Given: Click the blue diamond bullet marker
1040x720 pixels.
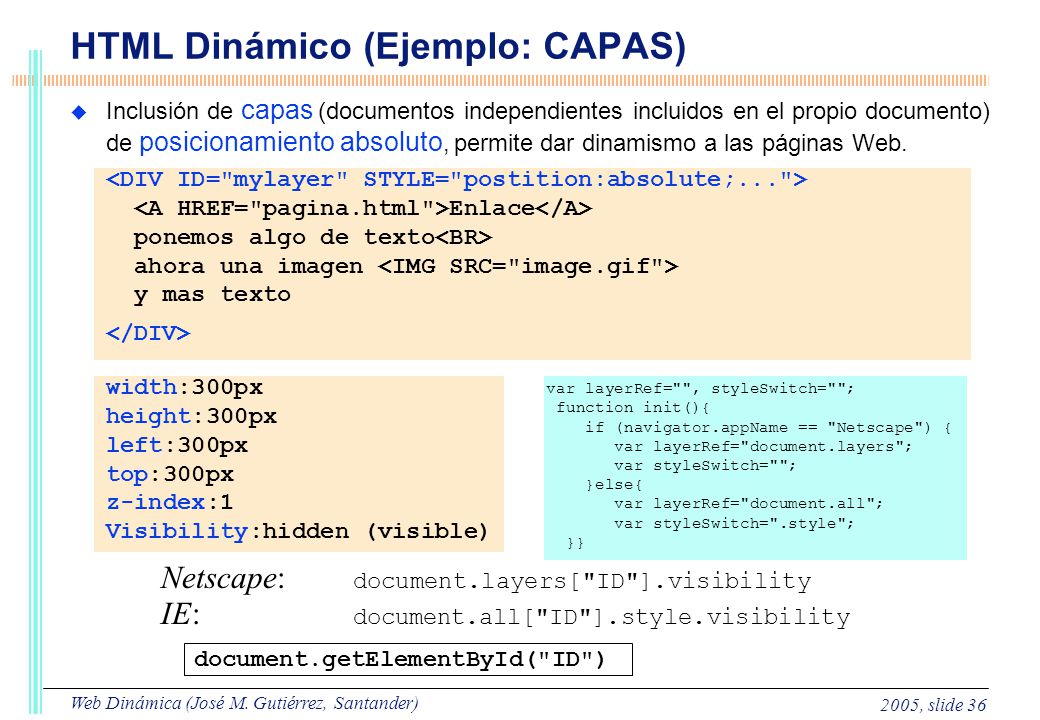Looking at the screenshot, I should click(x=80, y=112).
